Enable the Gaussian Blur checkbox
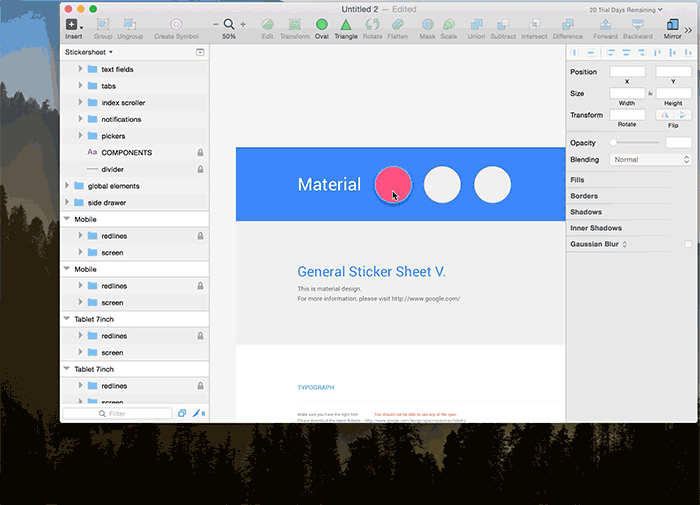Viewport: 700px width, 505px height. 687,244
